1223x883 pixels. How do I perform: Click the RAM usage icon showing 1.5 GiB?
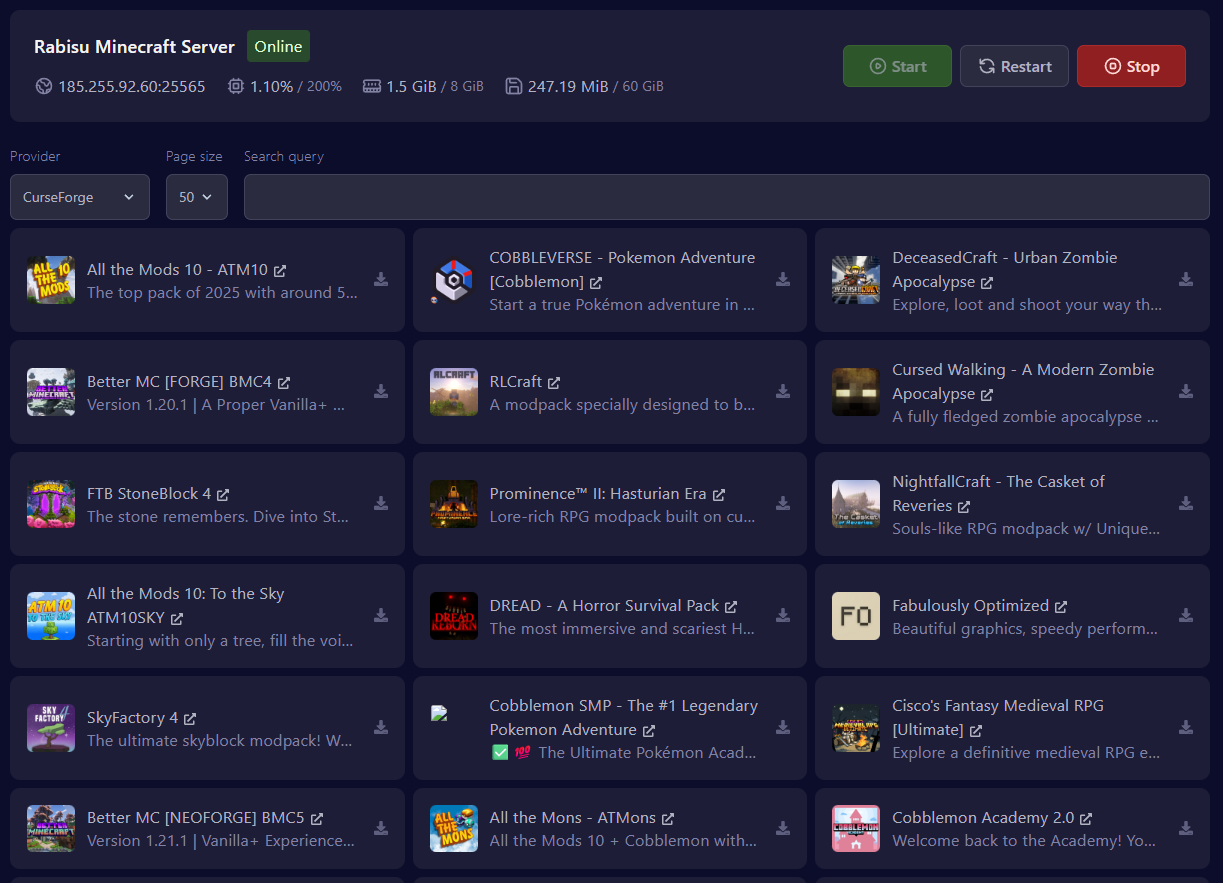click(373, 86)
